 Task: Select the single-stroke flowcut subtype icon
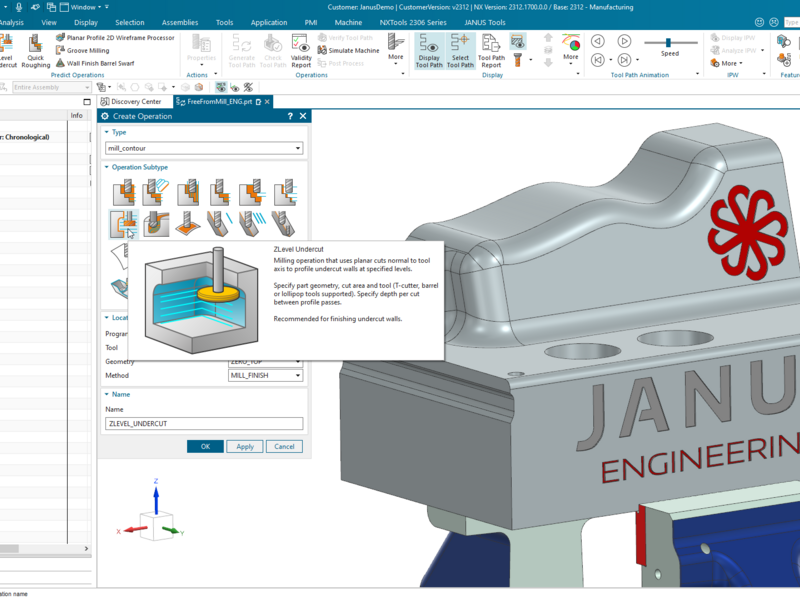point(220,224)
